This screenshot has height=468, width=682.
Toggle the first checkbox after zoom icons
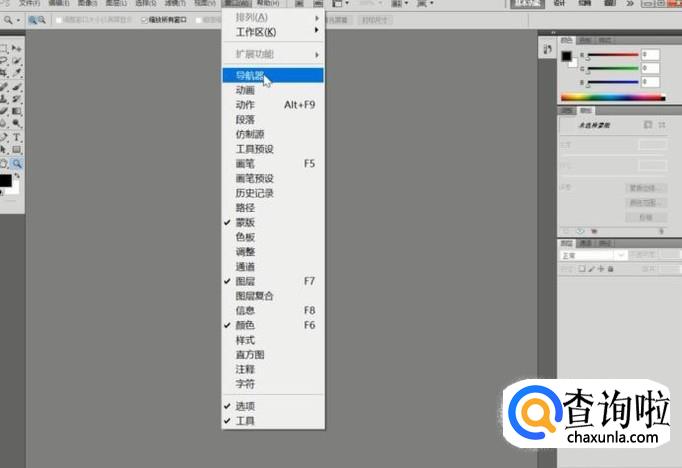tap(59, 20)
